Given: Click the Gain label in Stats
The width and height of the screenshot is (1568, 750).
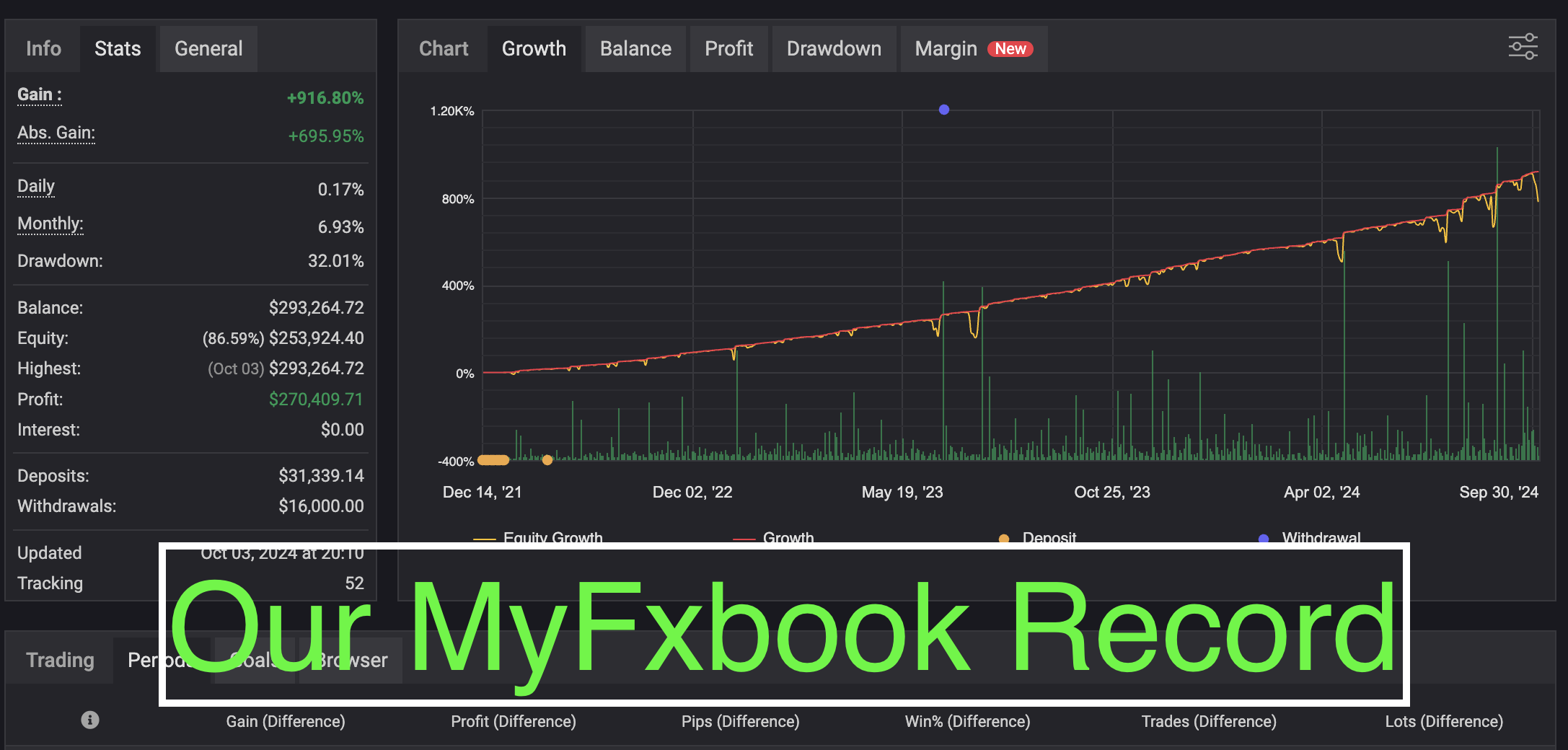Looking at the screenshot, I should pos(40,95).
